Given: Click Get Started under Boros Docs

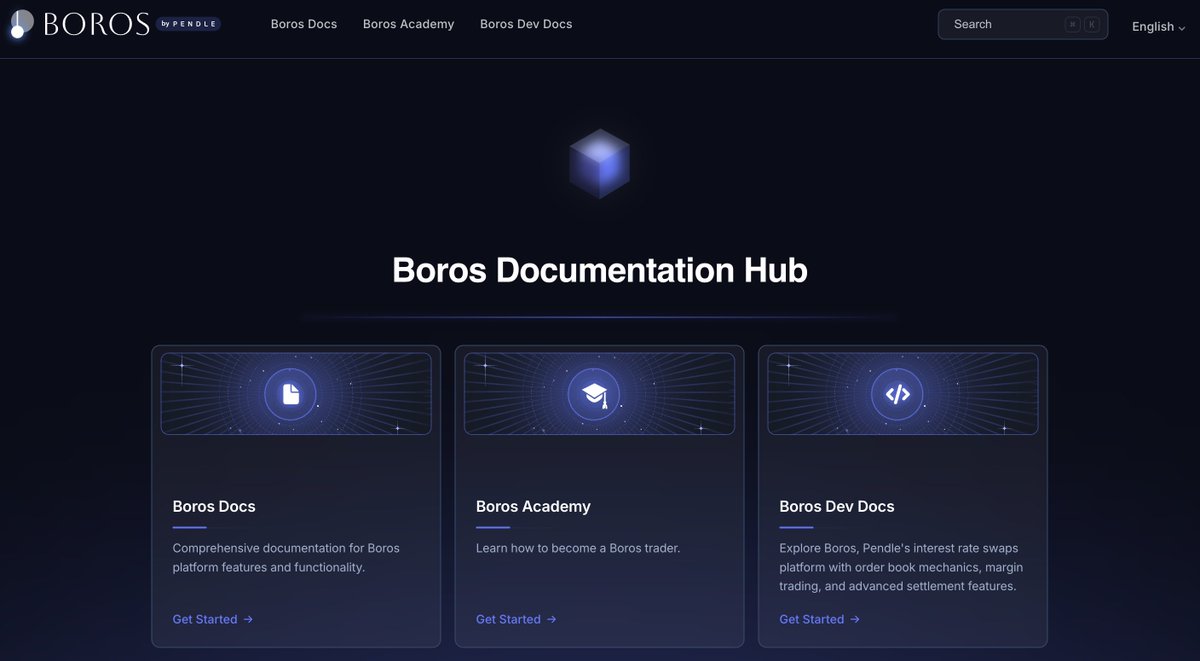Looking at the screenshot, I should tap(213, 619).
